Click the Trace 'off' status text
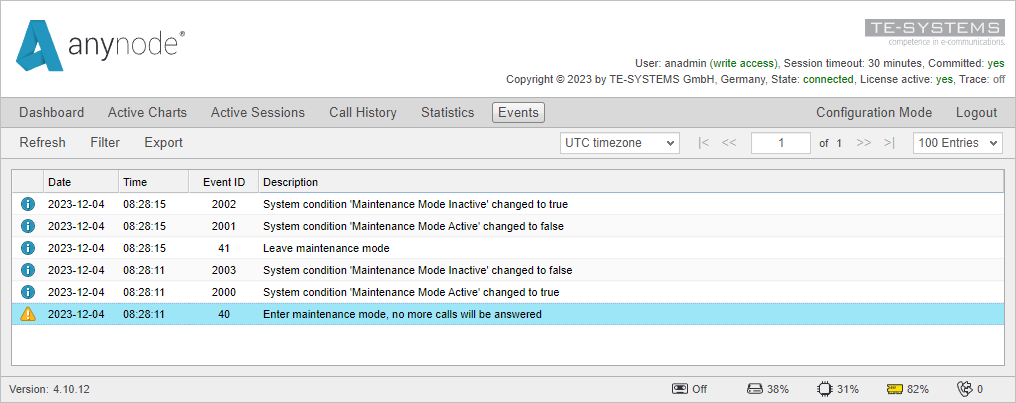The image size is (1016, 403). (999, 79)
